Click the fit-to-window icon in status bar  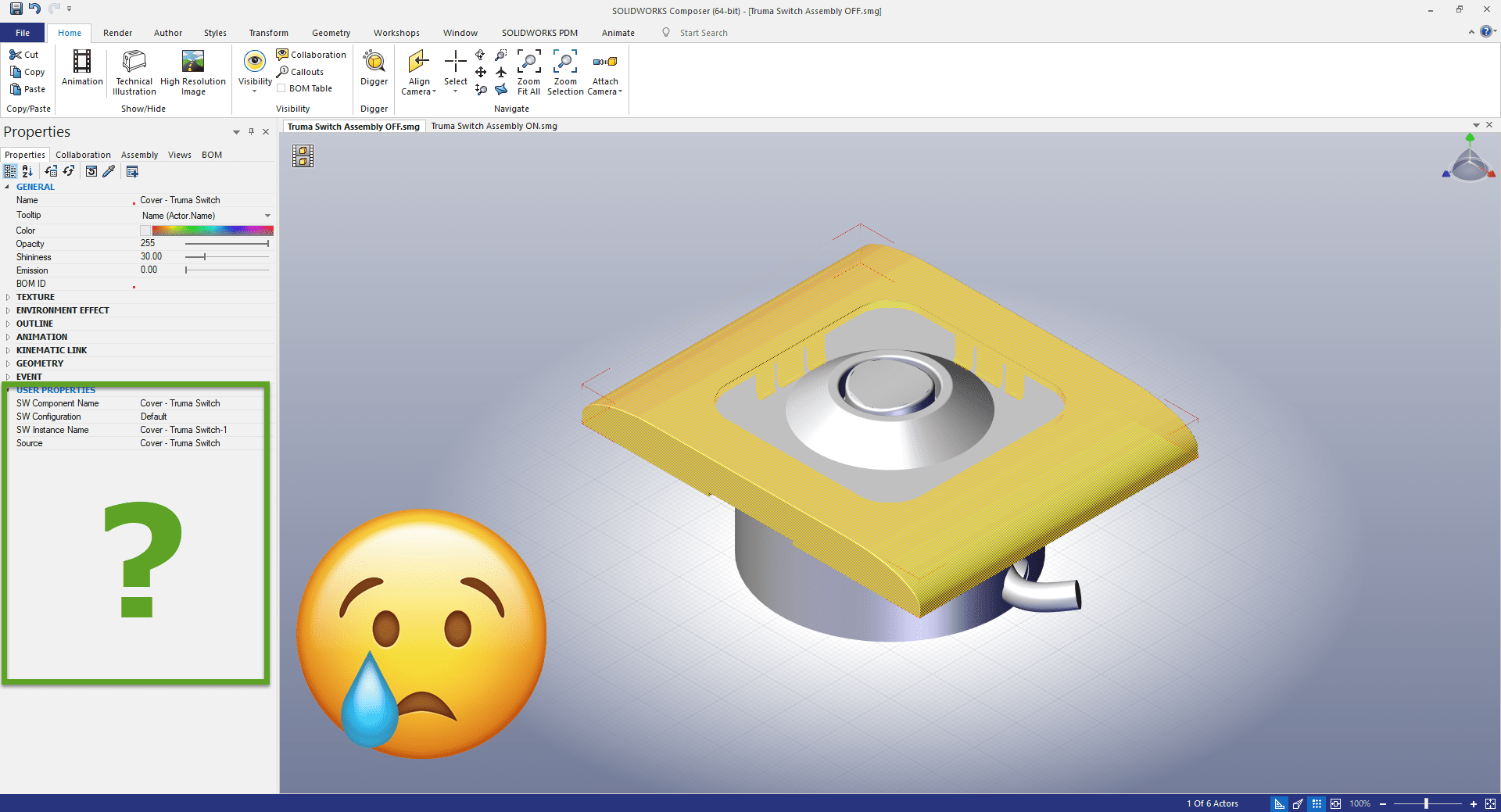click(1490, 803)
